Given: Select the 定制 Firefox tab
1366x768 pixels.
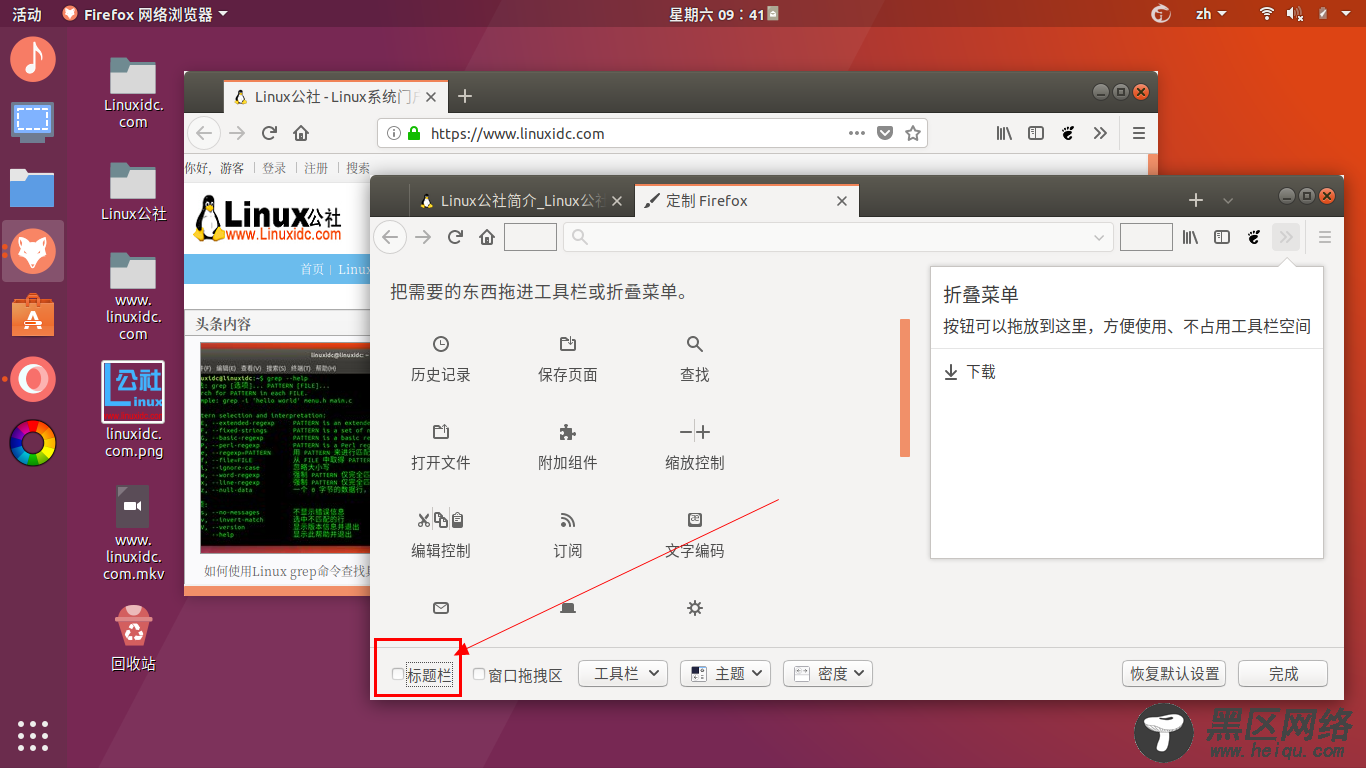Looking at the screenshot, I should click(746, 201).
